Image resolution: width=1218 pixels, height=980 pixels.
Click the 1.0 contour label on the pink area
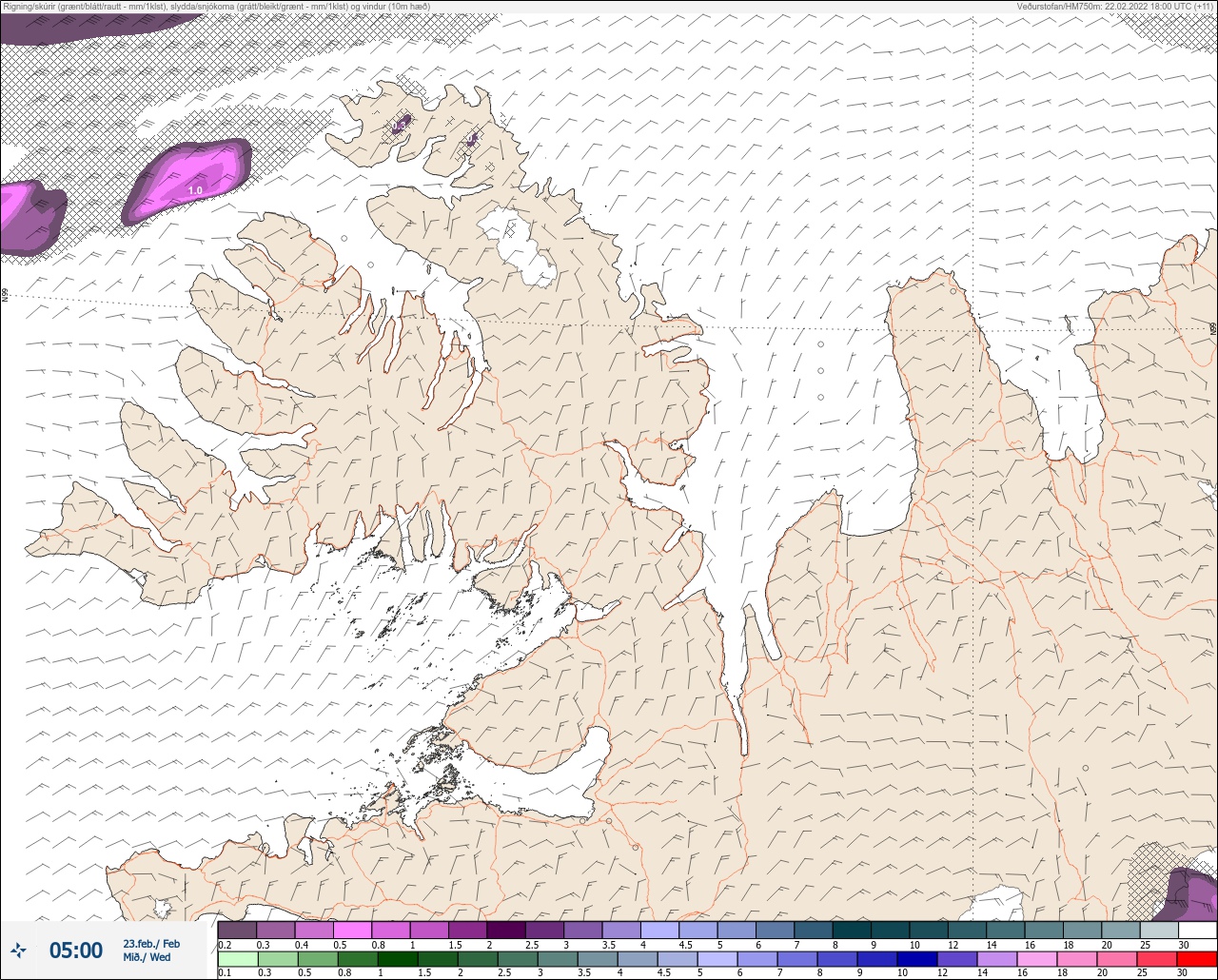click(195, 190)
